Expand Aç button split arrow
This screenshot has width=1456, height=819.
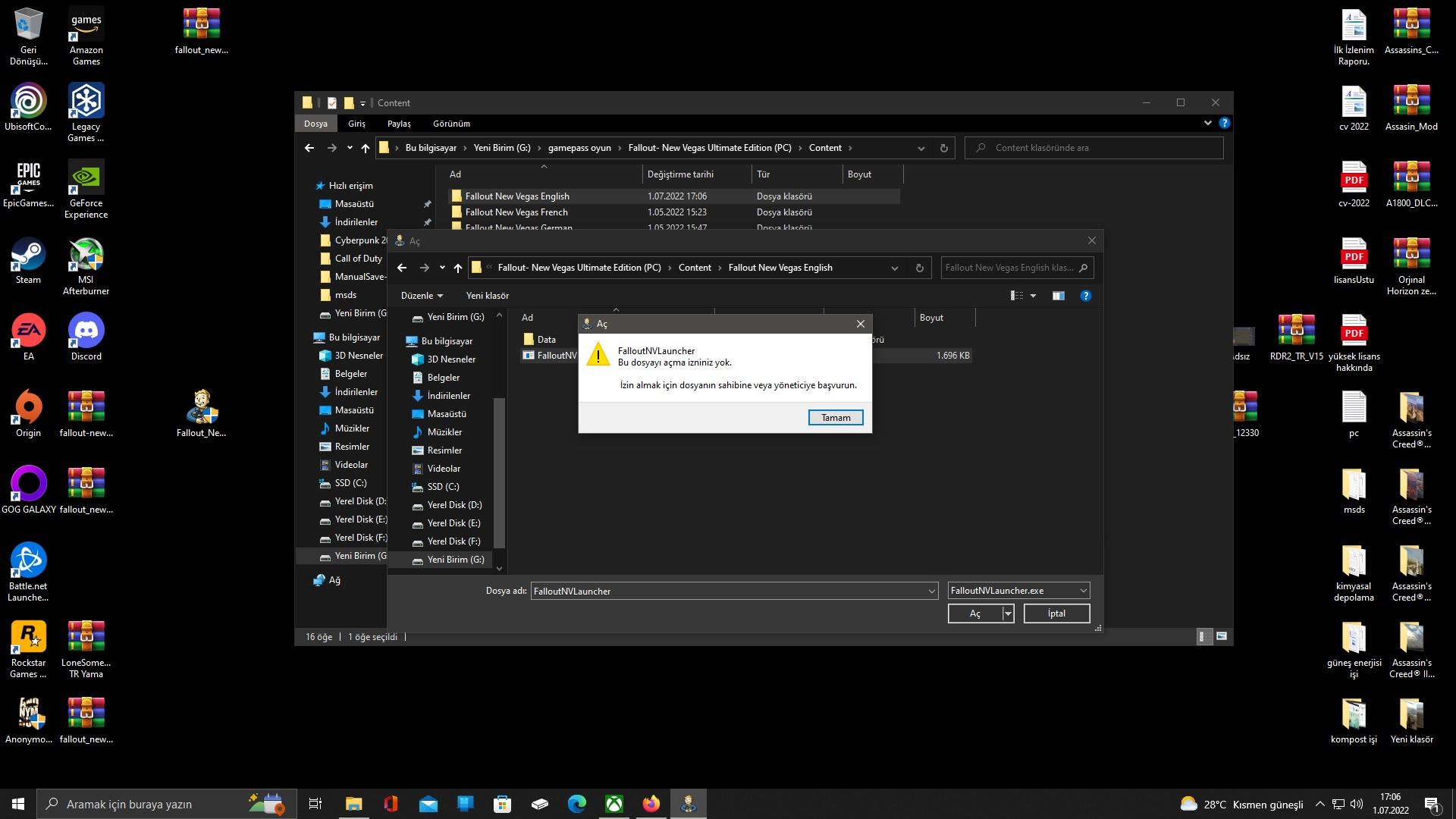(1008, 613)
